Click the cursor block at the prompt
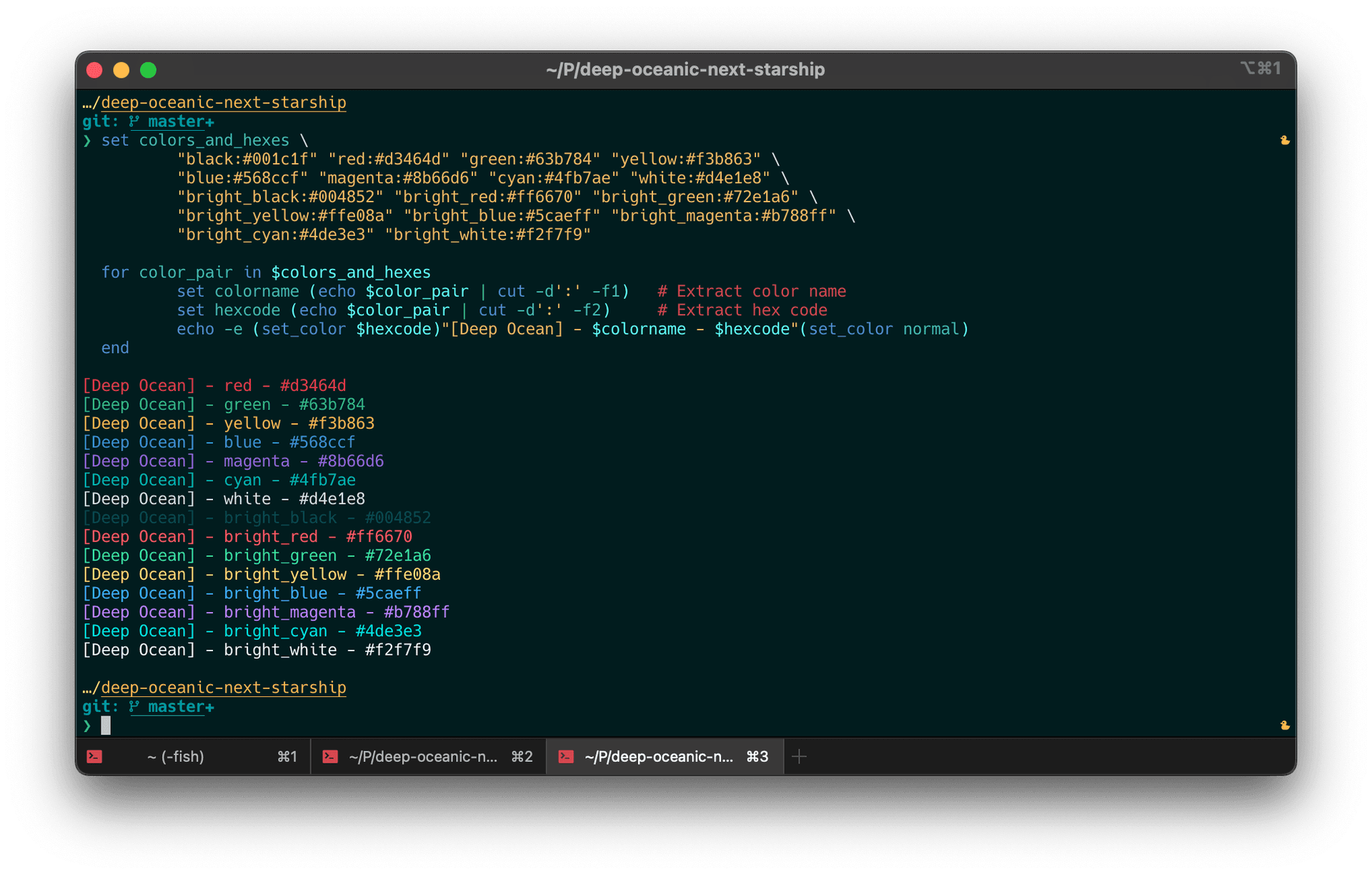This screenshot has width=1372, height=875. tap(106, 726)
